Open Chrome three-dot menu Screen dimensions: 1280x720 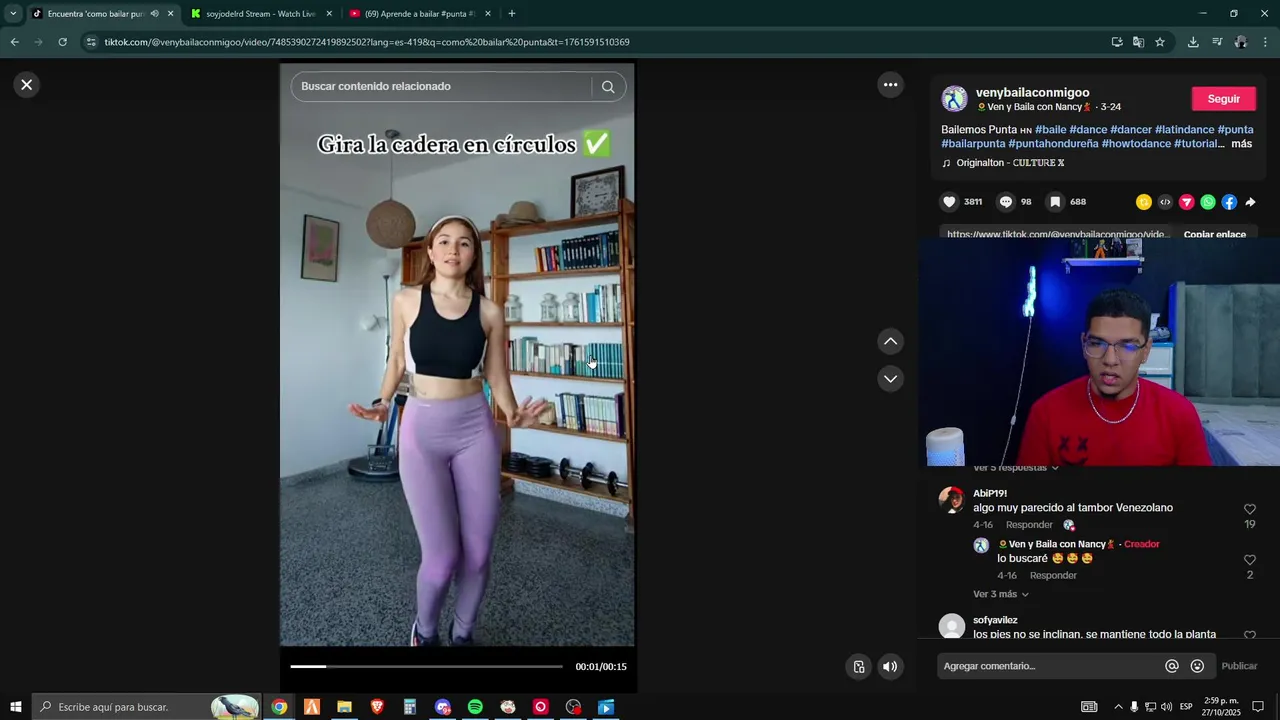(1265, 42)
